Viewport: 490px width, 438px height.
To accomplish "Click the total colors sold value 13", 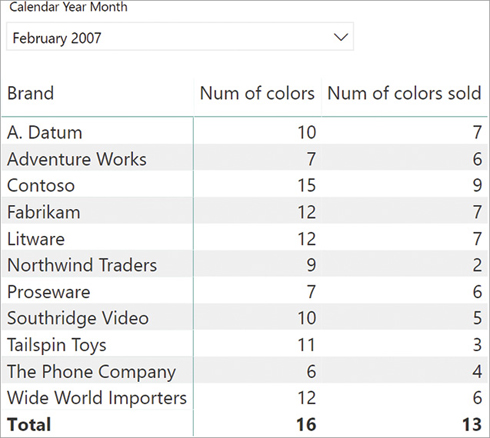I will pyautogui.click(x=472, y=424).
